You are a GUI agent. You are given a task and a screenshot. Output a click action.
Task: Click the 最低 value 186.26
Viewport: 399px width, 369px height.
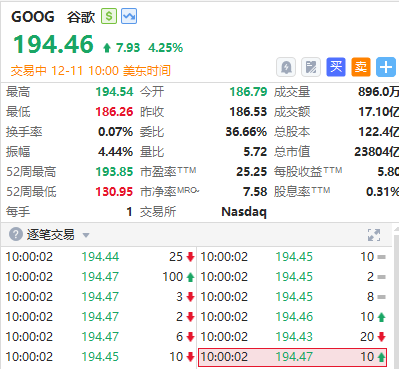[114, 112]
